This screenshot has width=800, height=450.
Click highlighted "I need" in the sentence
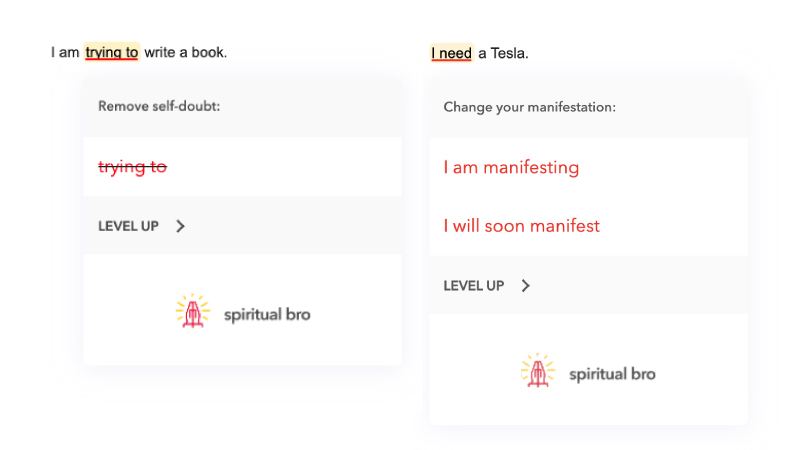coord(451,53)
